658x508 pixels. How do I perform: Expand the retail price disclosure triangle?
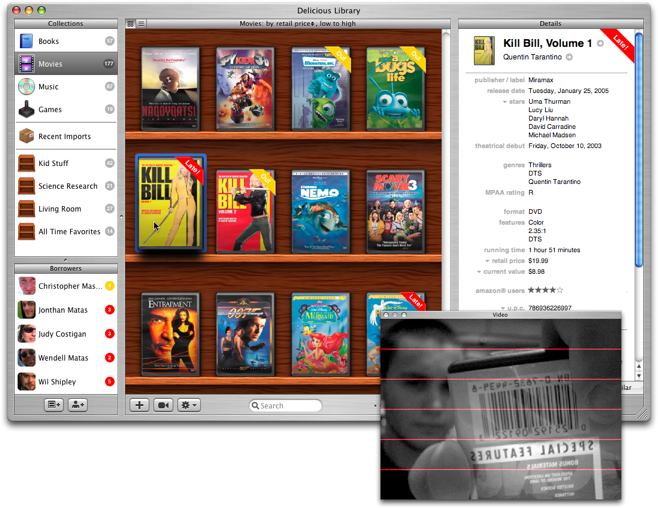[487, 261]
